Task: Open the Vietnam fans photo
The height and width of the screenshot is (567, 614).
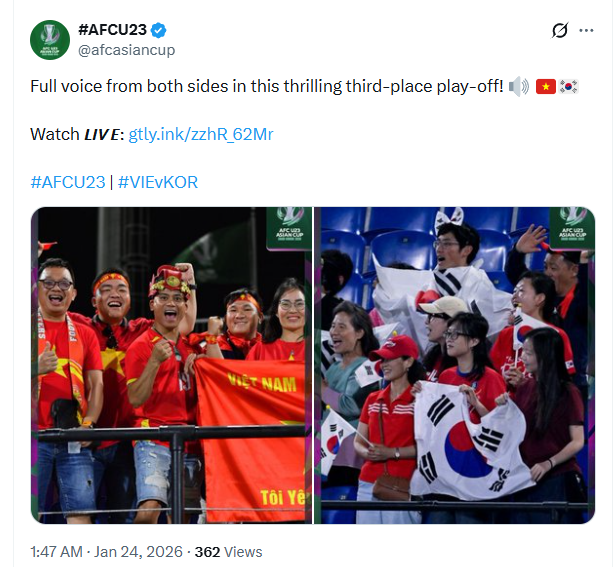Action: click(172, 365)
